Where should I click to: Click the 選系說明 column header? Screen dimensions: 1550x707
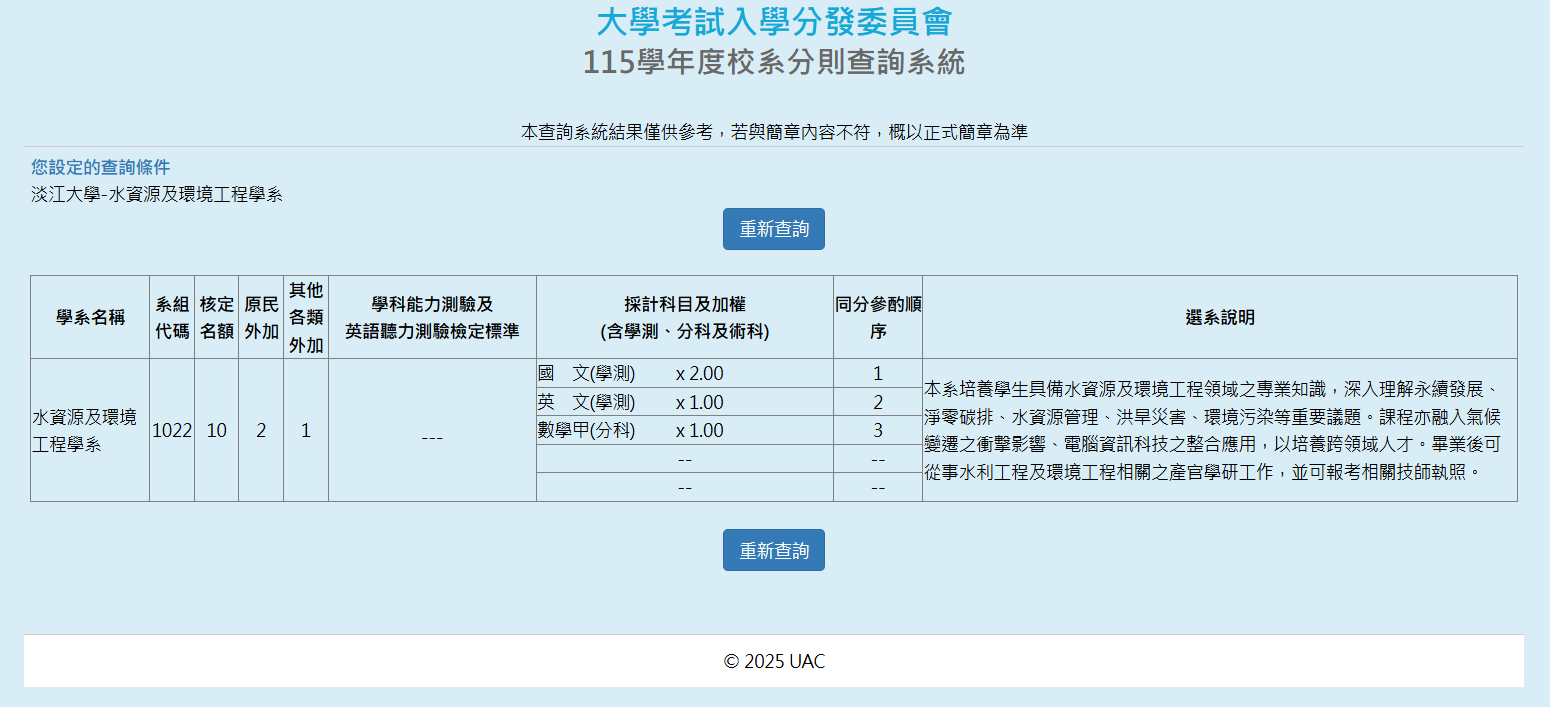[1219, 318]
